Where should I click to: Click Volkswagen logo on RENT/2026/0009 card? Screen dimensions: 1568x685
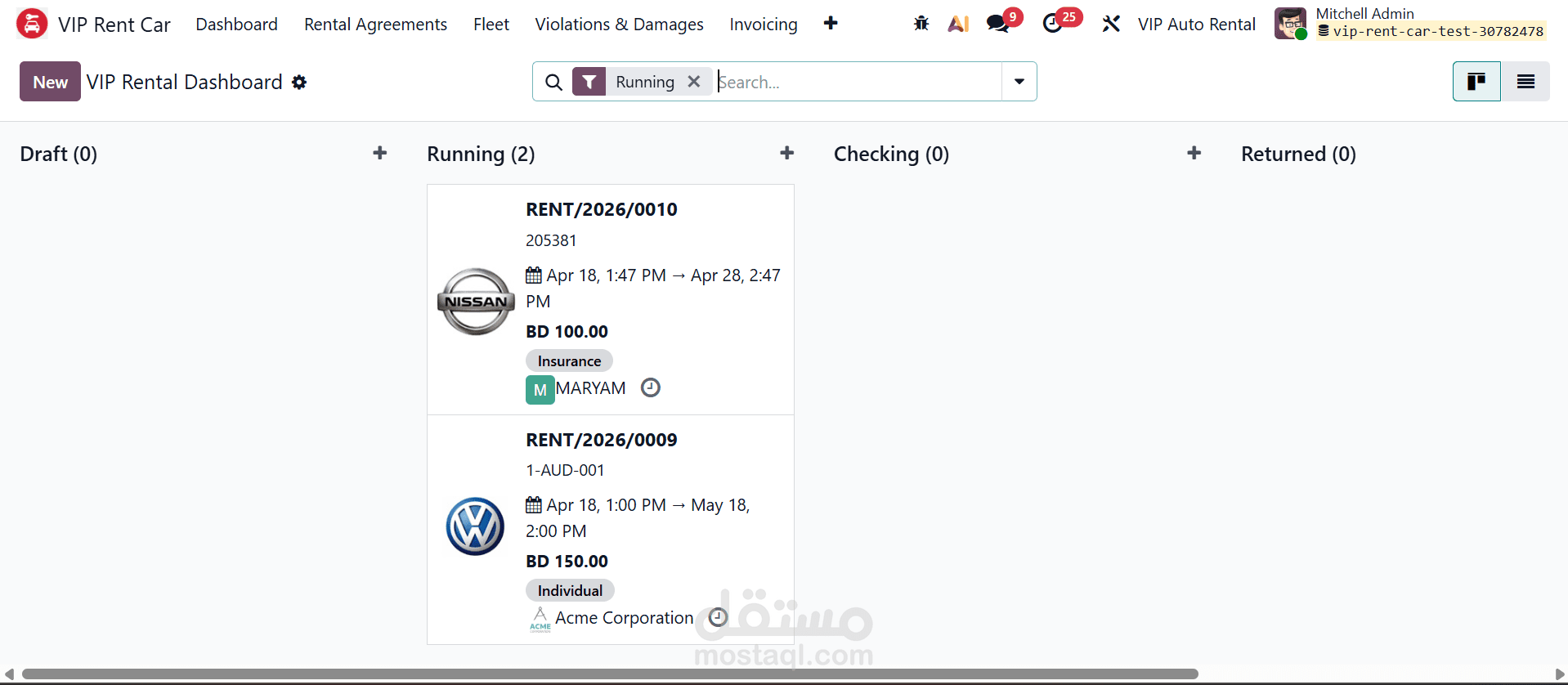(475, 526)
